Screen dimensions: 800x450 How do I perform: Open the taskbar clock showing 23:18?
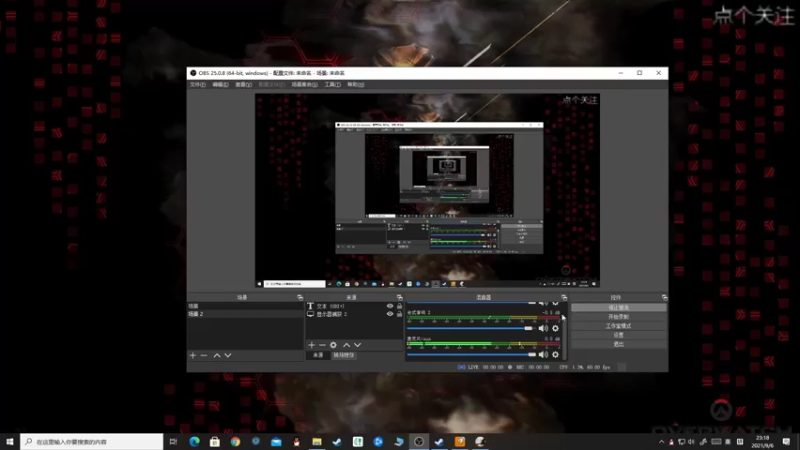click(x=762, y=442)
